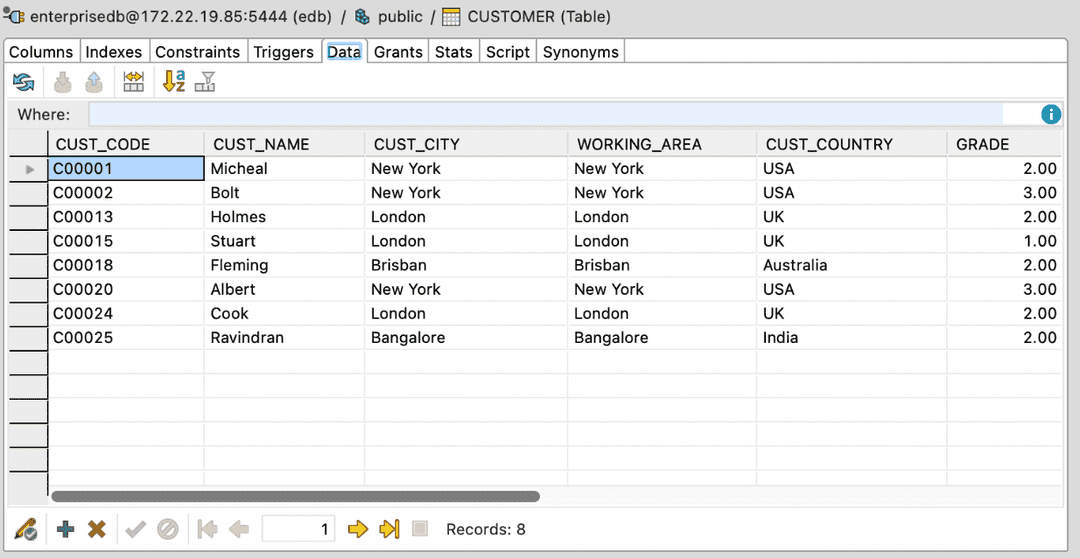Screen dimensions: 1080x558
Task: Delete record using the X icon
Action: (97, 529)
